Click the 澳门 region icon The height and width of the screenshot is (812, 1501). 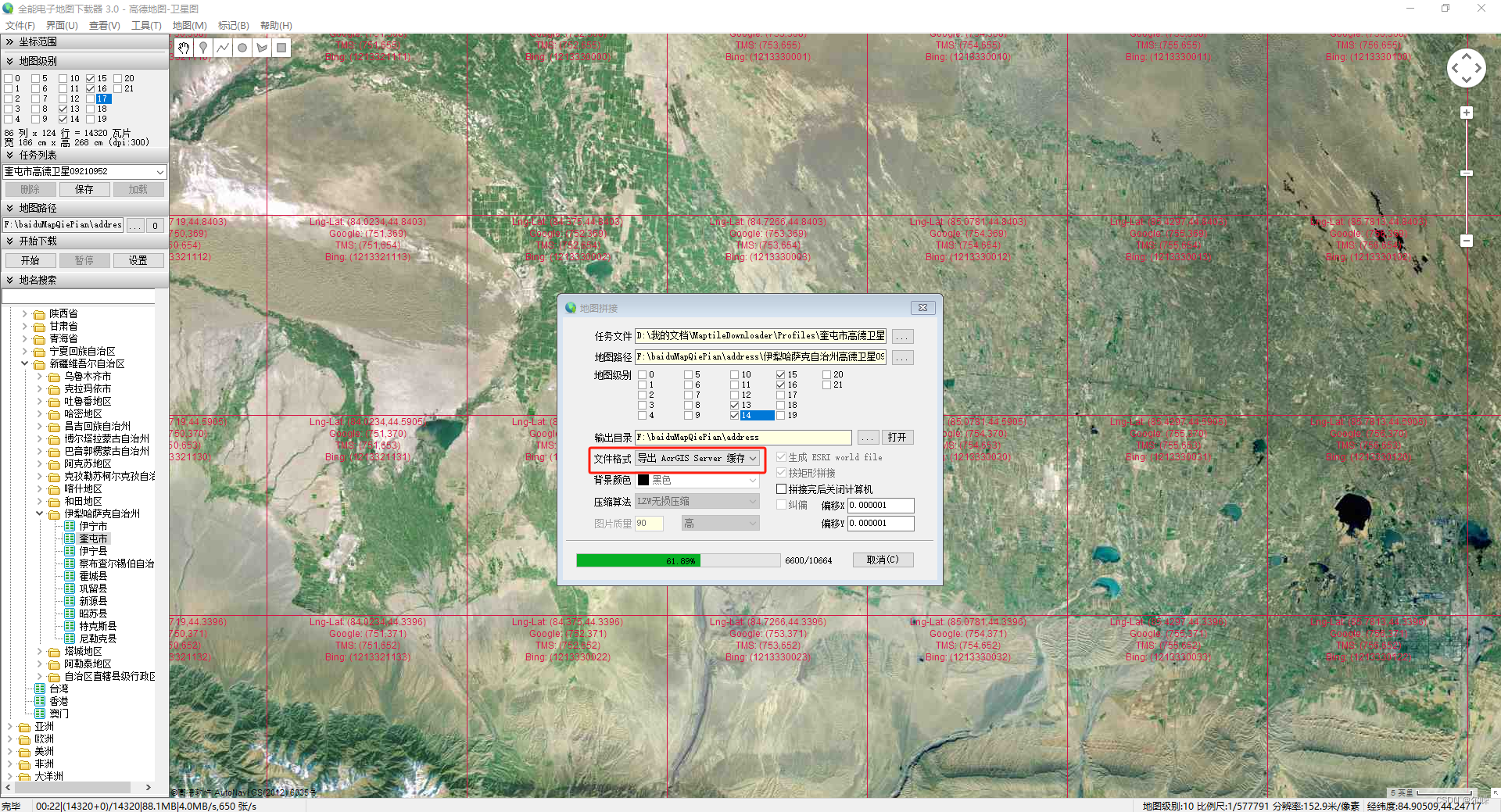point(40,714)
